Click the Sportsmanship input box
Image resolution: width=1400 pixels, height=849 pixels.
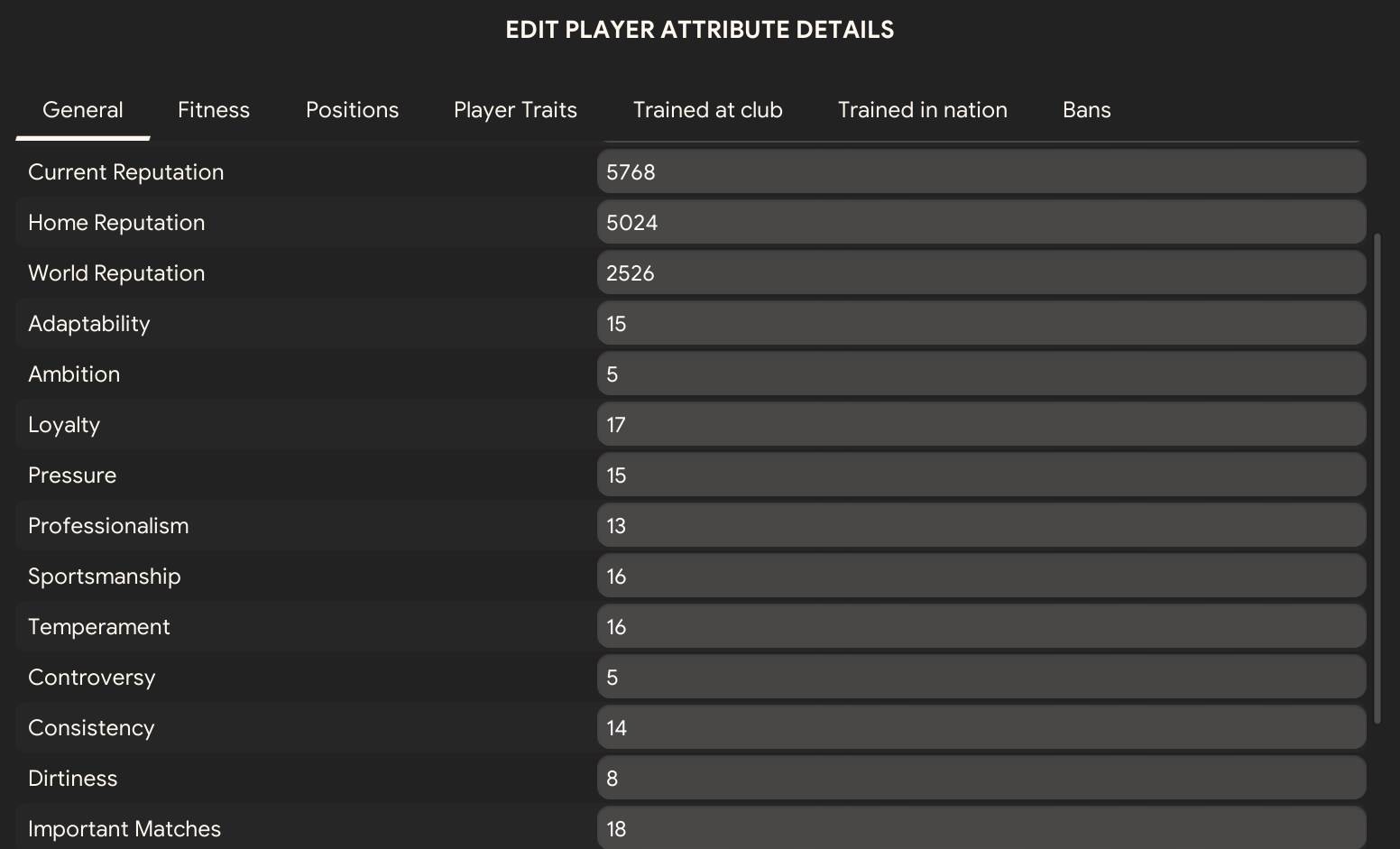(981, 577)
